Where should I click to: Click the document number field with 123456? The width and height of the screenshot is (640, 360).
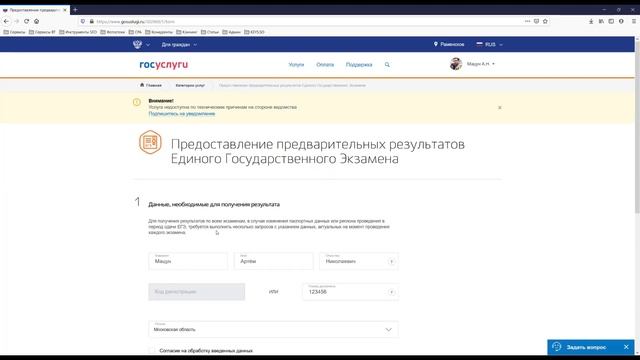(351, 292)
